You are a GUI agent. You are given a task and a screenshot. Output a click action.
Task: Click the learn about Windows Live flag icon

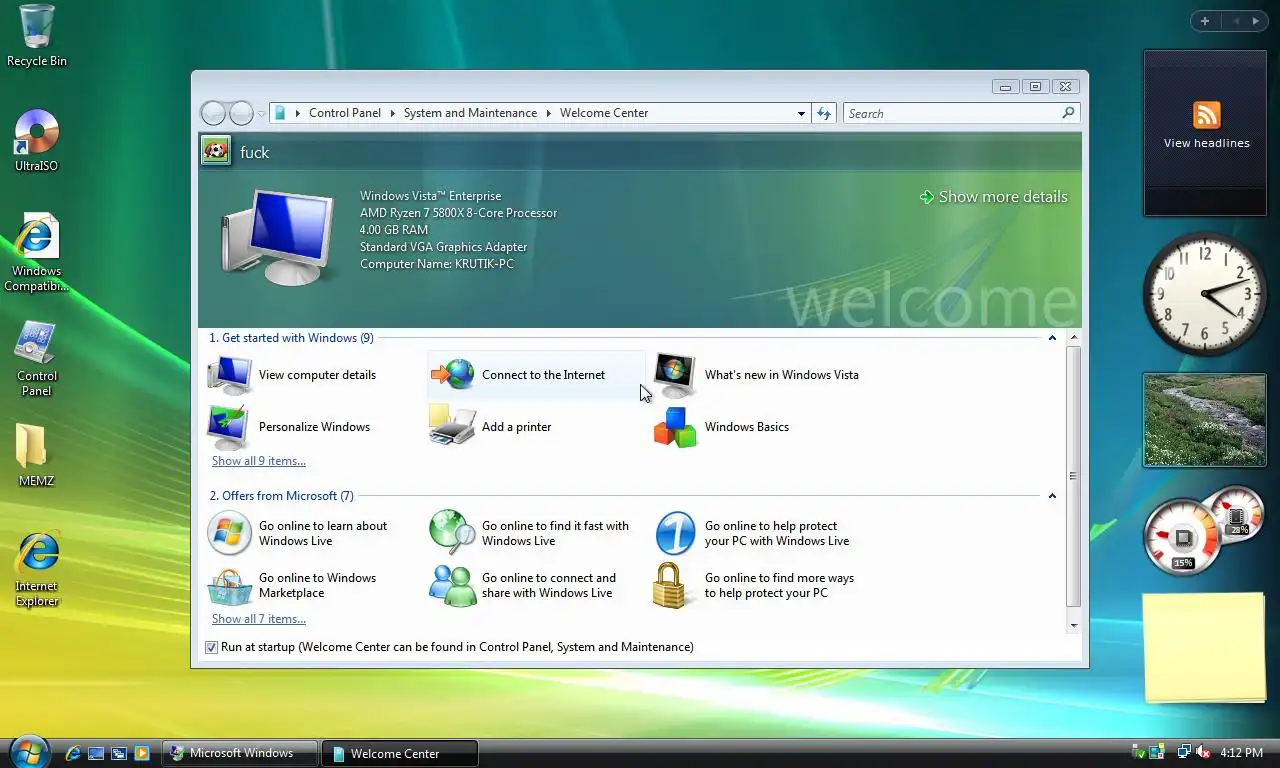click(229, 533)
